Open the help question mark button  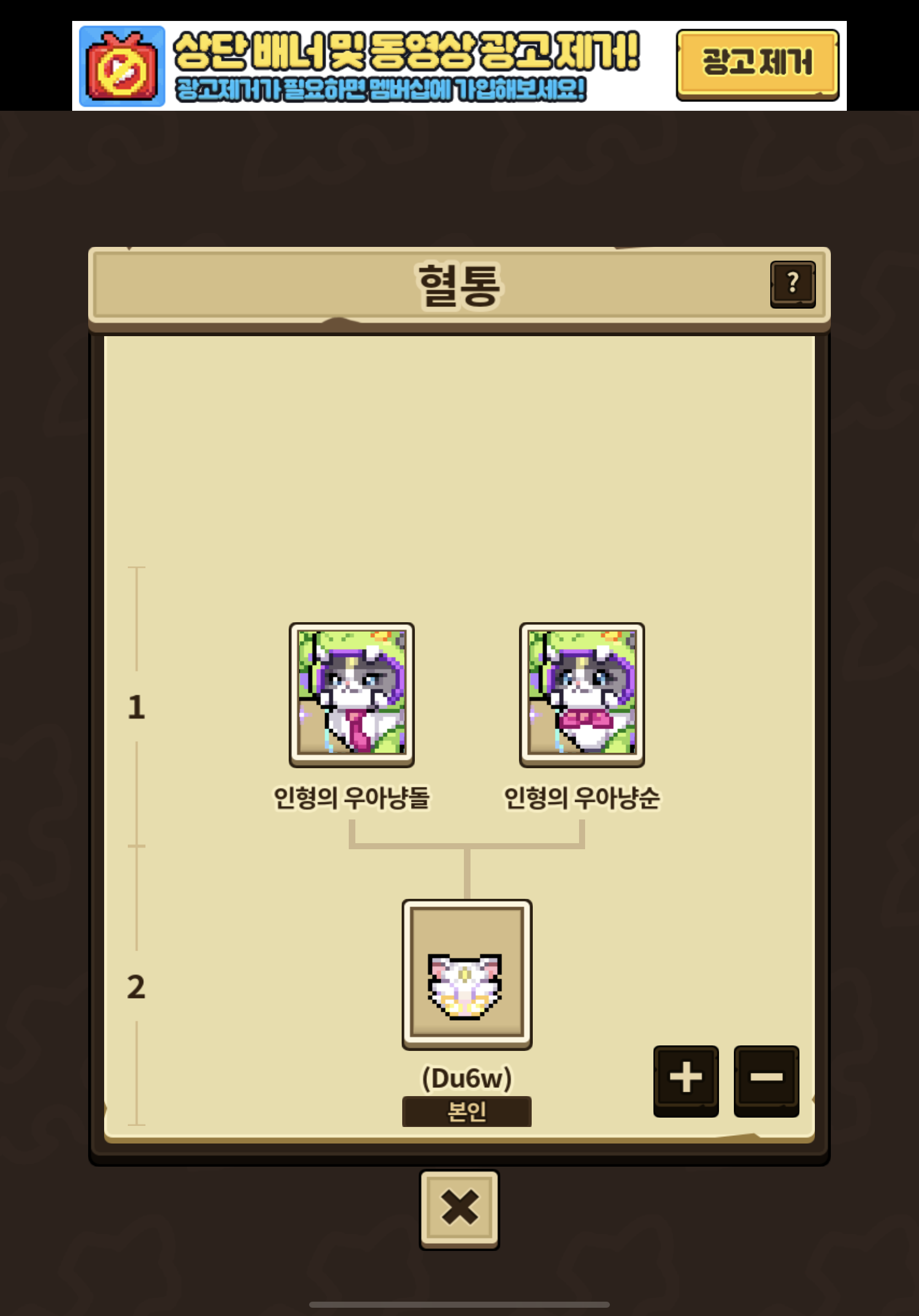tap(792, 284)
